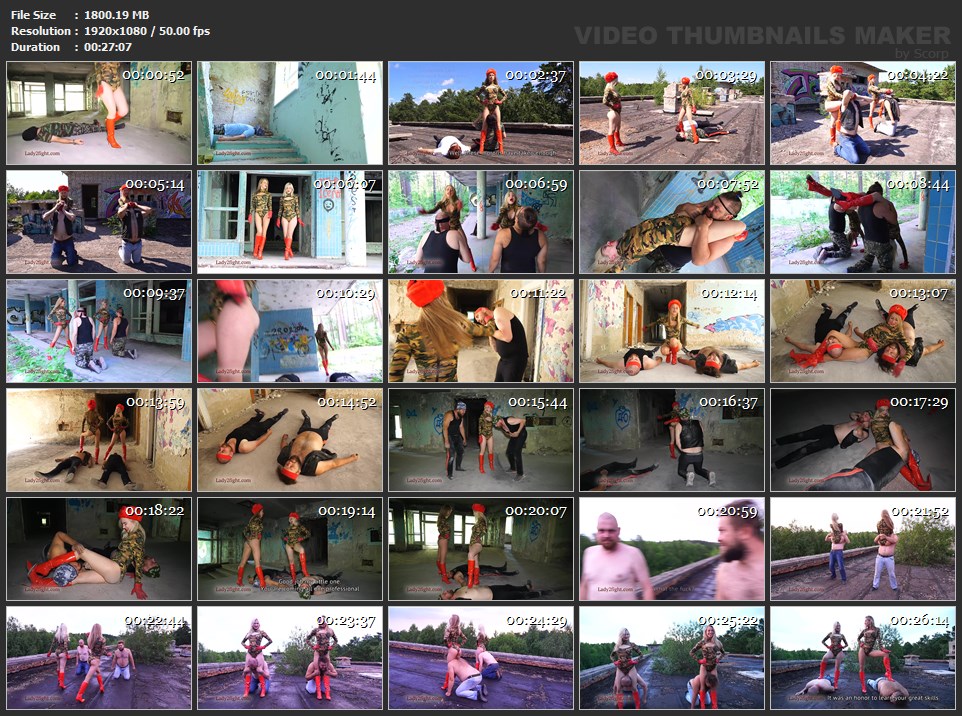
Task: Select the frame at 00:14:52
Action: (289, 440)
